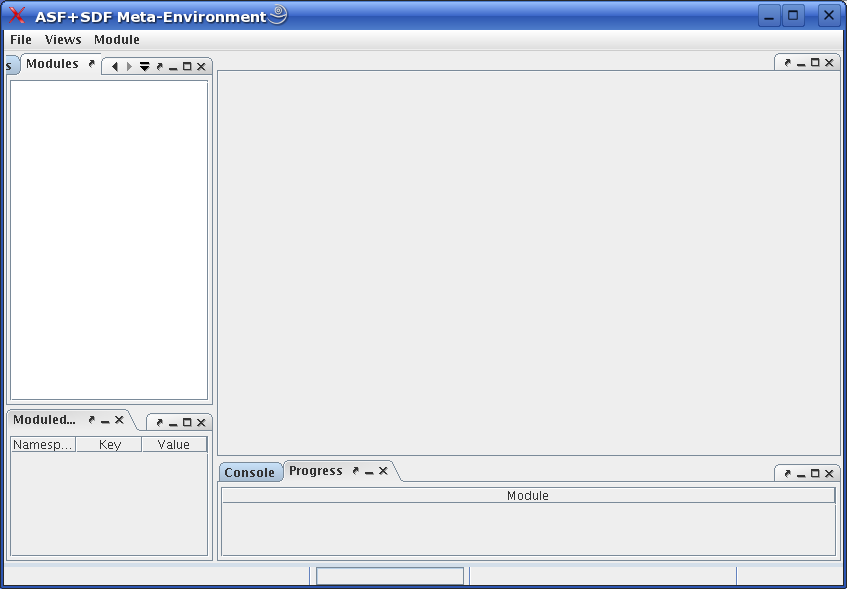Viewport: 847px width, 589px height.
Task: Click the Module column header in the Progress table
Action: point(528,495)
